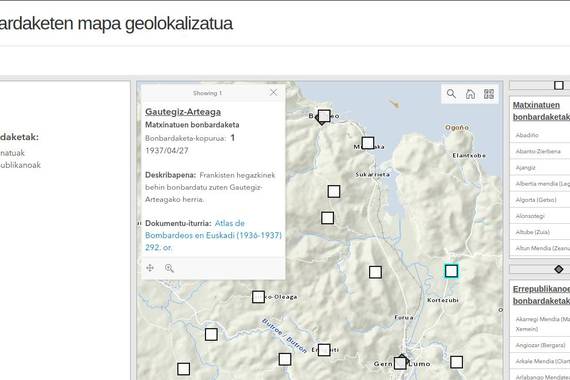Open the Matxinatuen bonbardaketak heading
This screenshot has height=380, width=570.
pyautogui.click(x=541, y=111)
